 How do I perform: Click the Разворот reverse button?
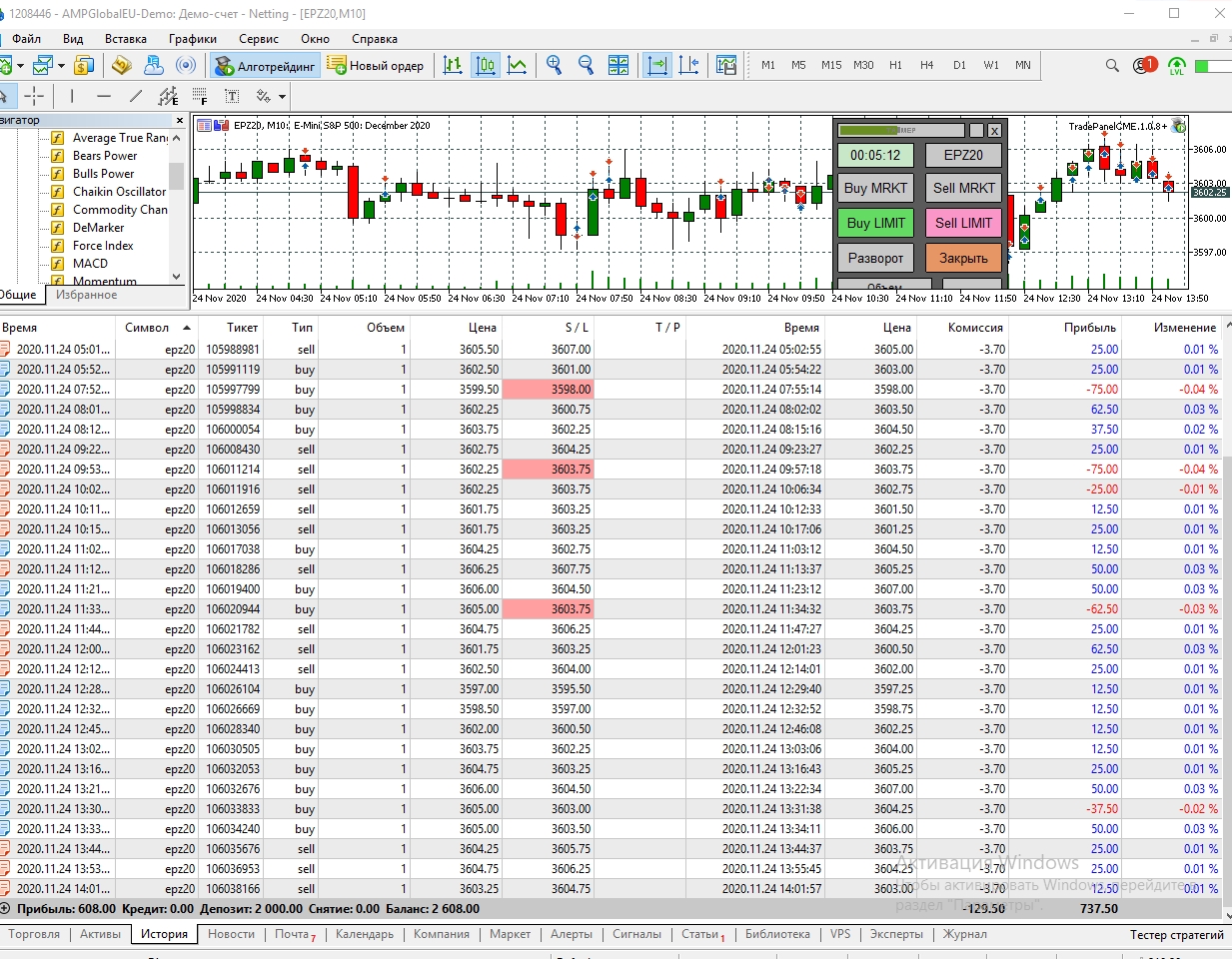pyautogui.click(x=875, y=258)
